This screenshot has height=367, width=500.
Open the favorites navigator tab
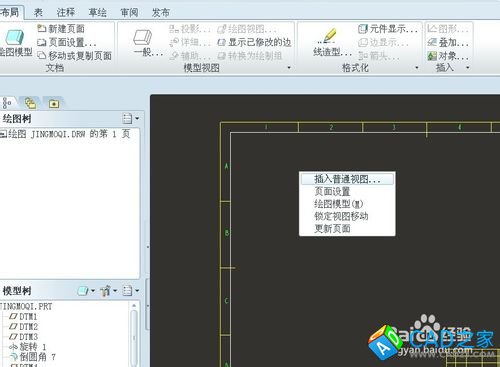point(54,104)
